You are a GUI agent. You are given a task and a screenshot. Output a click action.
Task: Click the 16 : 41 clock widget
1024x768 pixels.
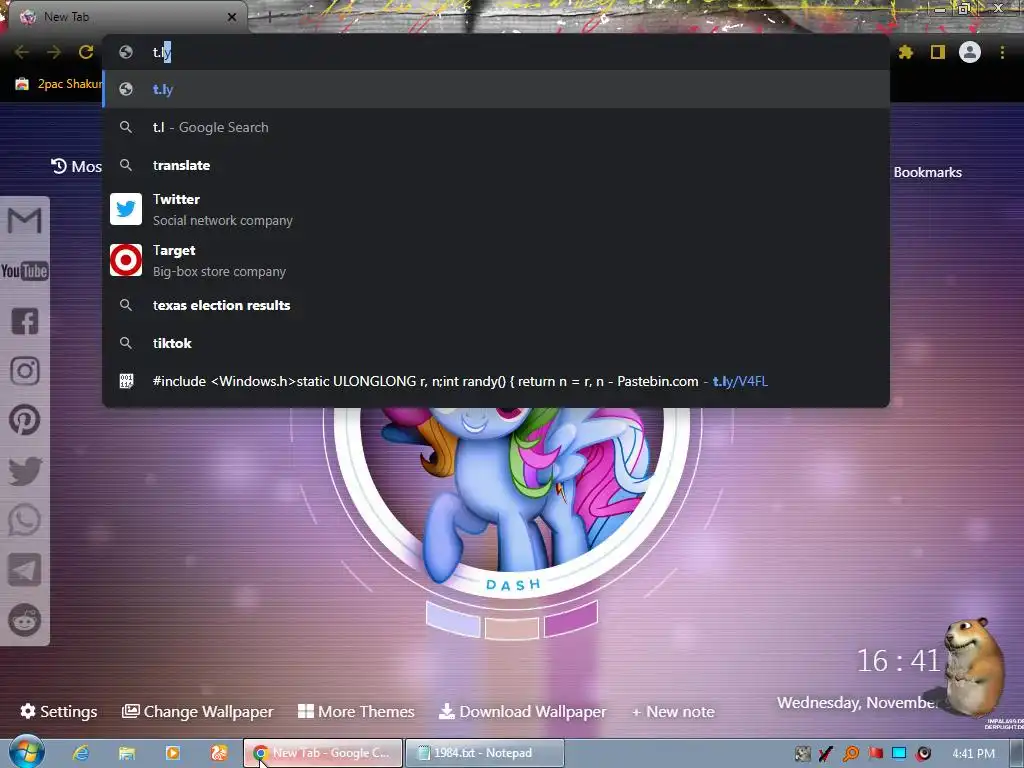tap(898, 661)
